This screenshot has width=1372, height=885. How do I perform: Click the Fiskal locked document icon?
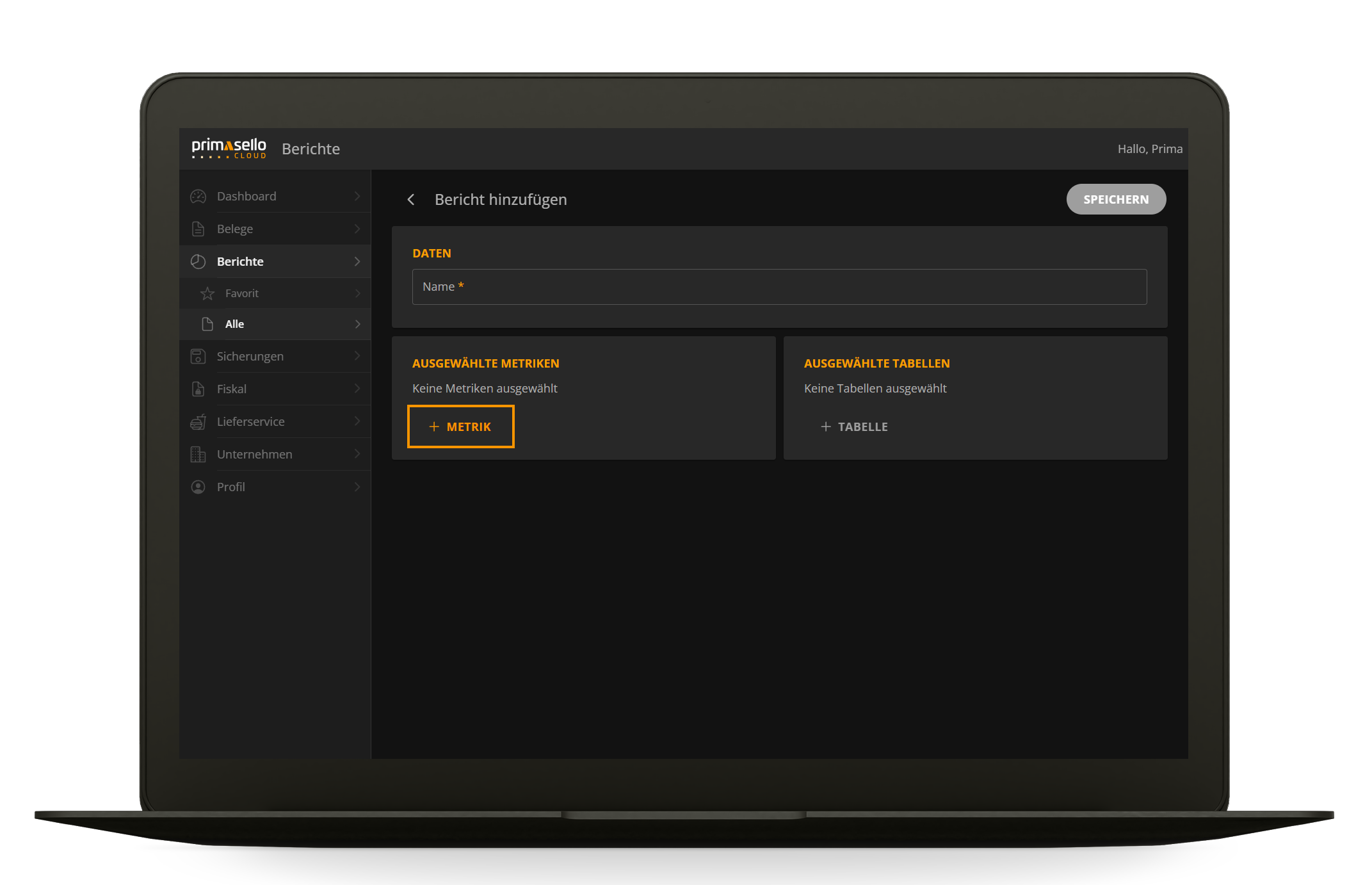coord(198,389)
